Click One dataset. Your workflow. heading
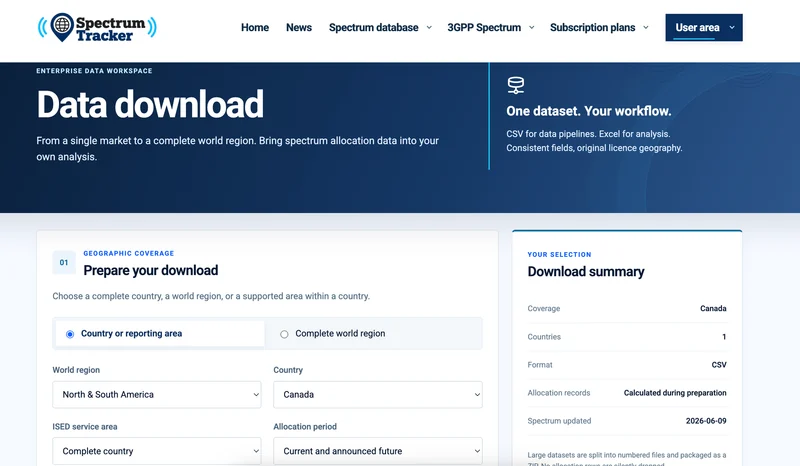Viewport: 800px width, 466px height. point(588,111)
